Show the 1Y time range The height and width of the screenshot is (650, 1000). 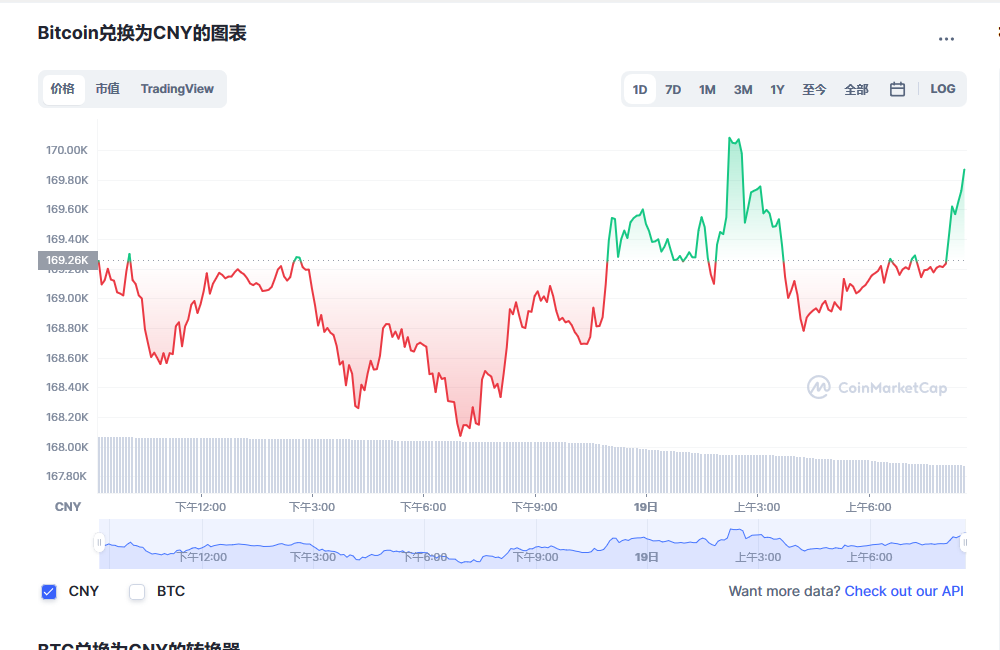coord(777,89)
